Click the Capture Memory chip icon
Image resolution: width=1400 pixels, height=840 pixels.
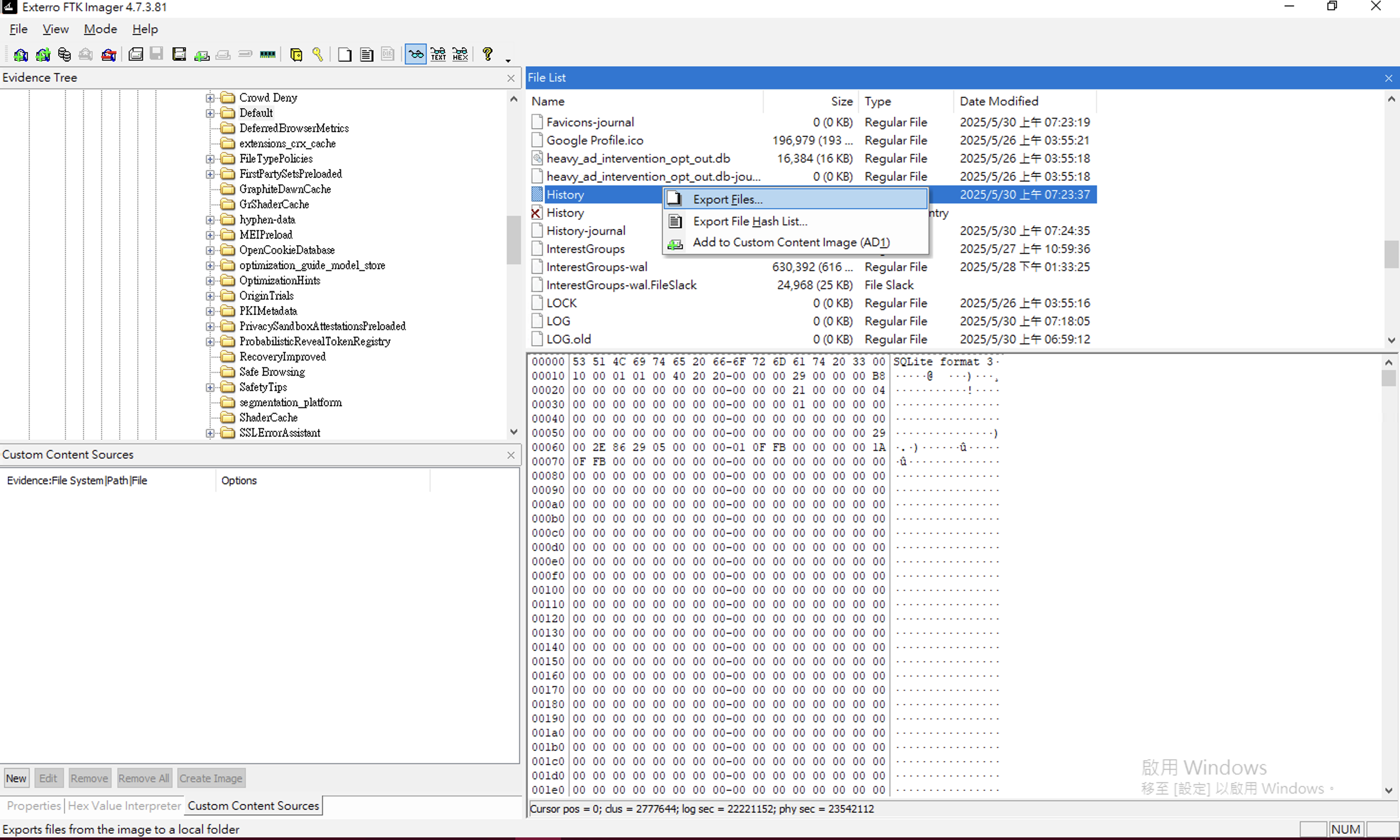point(267,55)
